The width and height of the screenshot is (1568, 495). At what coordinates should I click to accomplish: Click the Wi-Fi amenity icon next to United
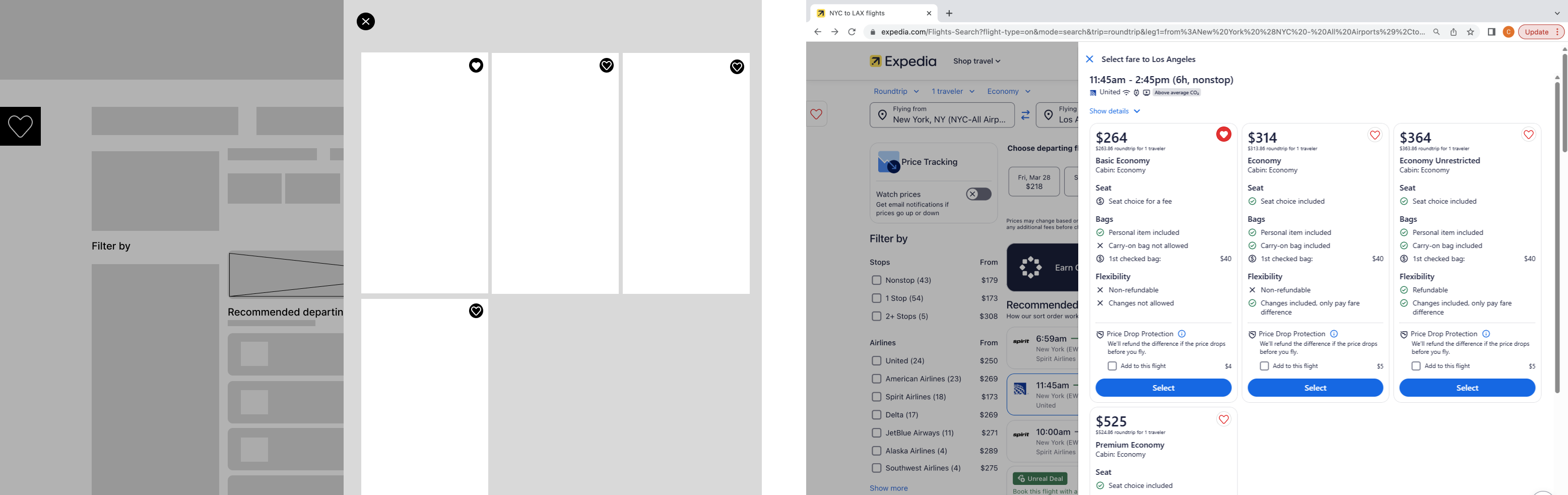point(1126,93)
